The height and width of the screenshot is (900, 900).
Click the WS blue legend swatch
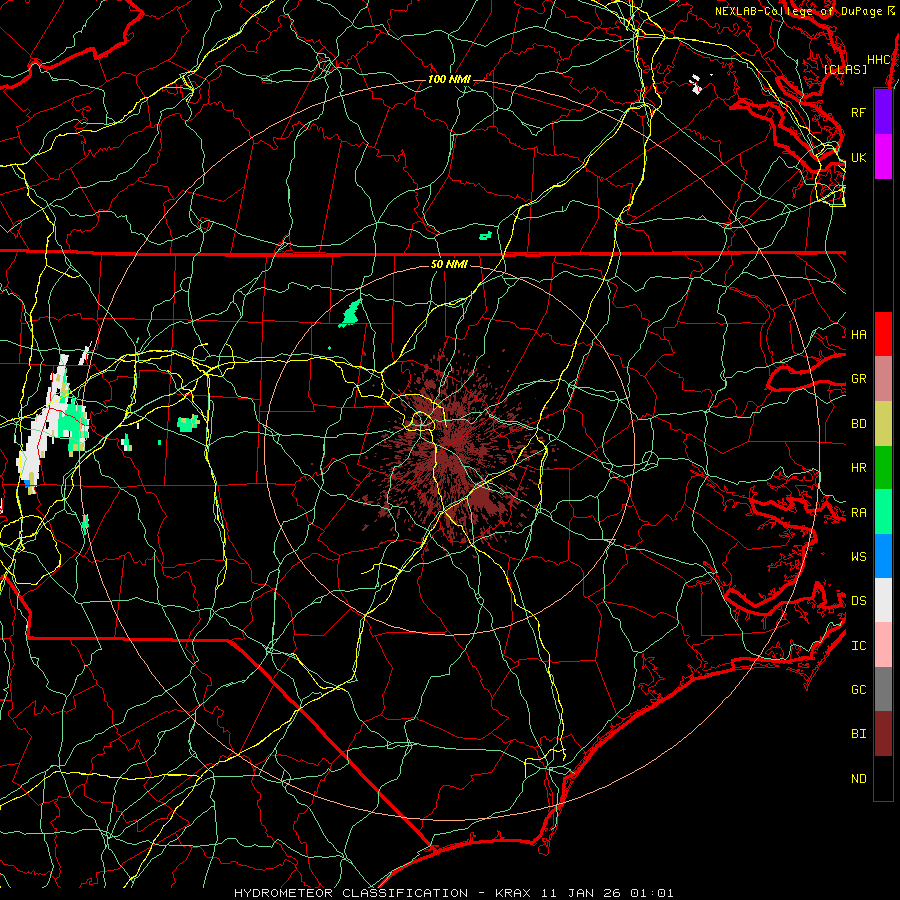pos(883,556)
